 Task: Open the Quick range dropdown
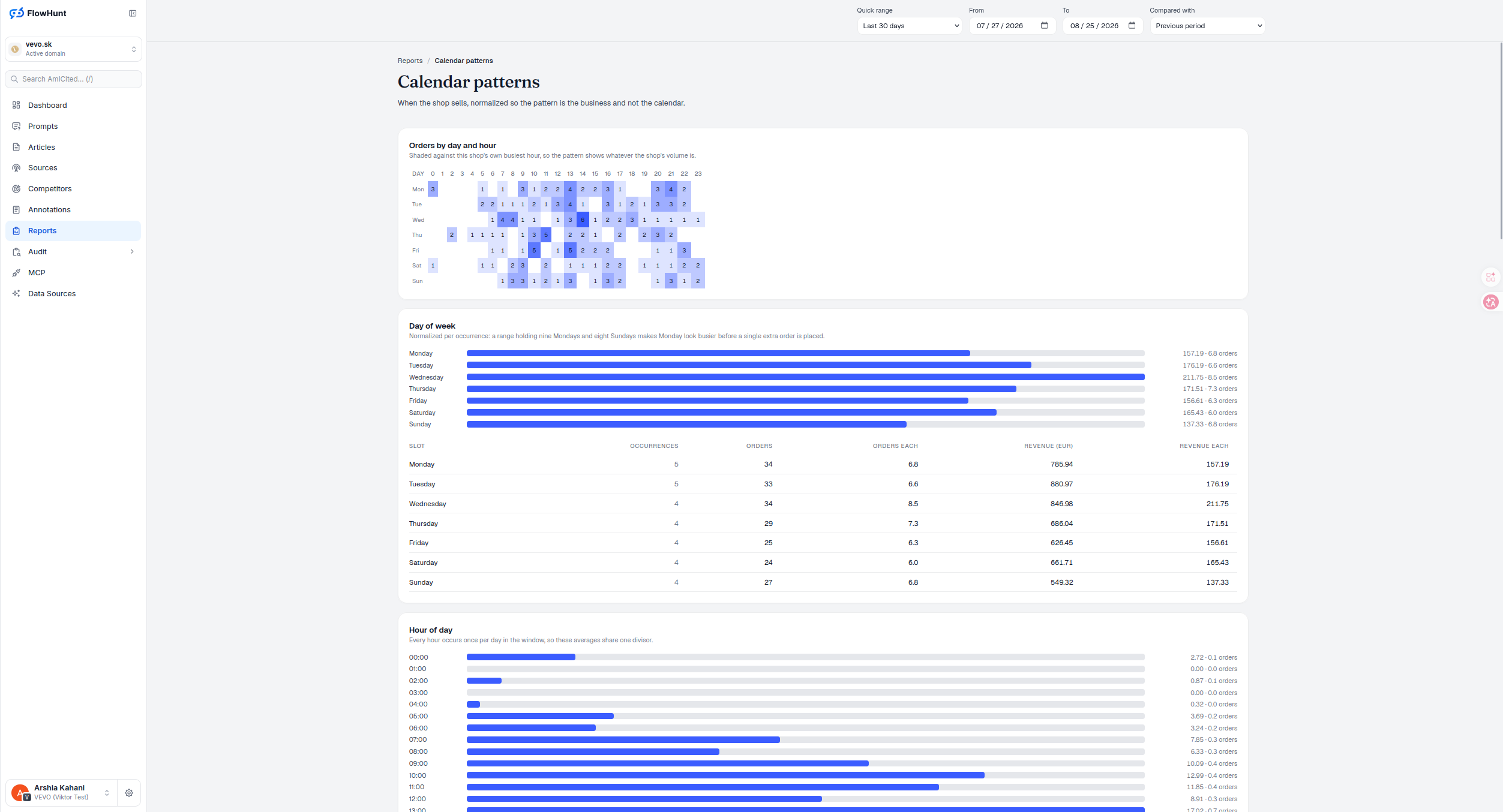910,26
